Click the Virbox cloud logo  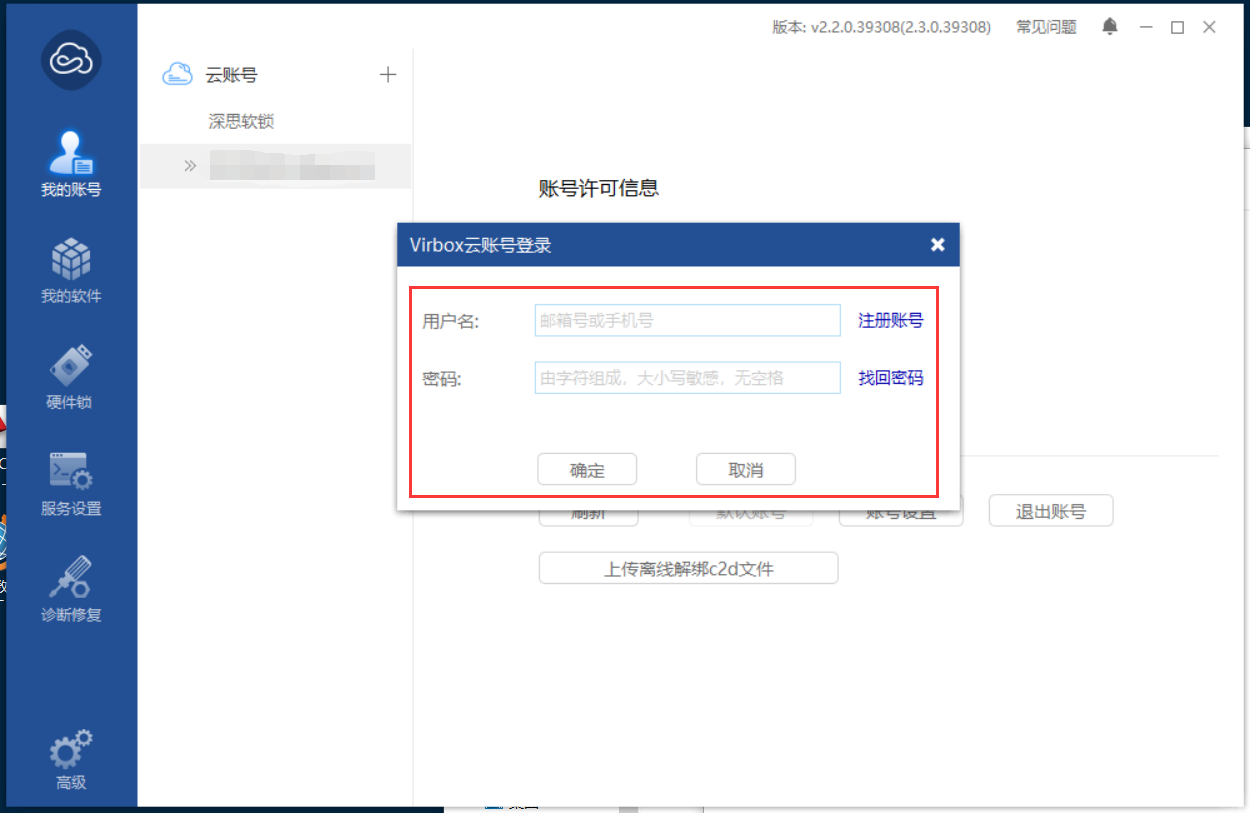tap(71, 60)
